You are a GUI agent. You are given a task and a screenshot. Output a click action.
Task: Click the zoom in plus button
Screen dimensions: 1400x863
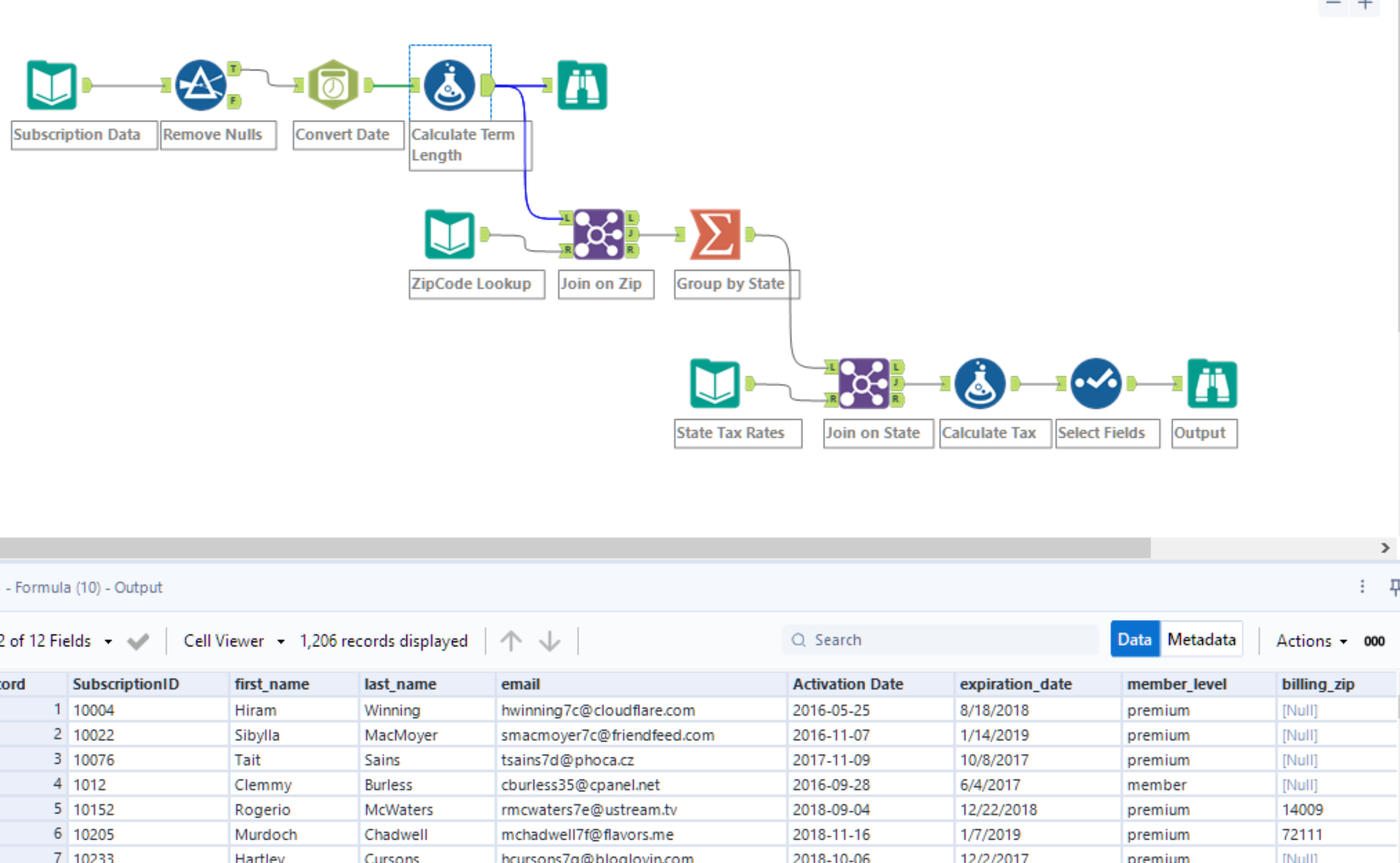(1364, 5)
